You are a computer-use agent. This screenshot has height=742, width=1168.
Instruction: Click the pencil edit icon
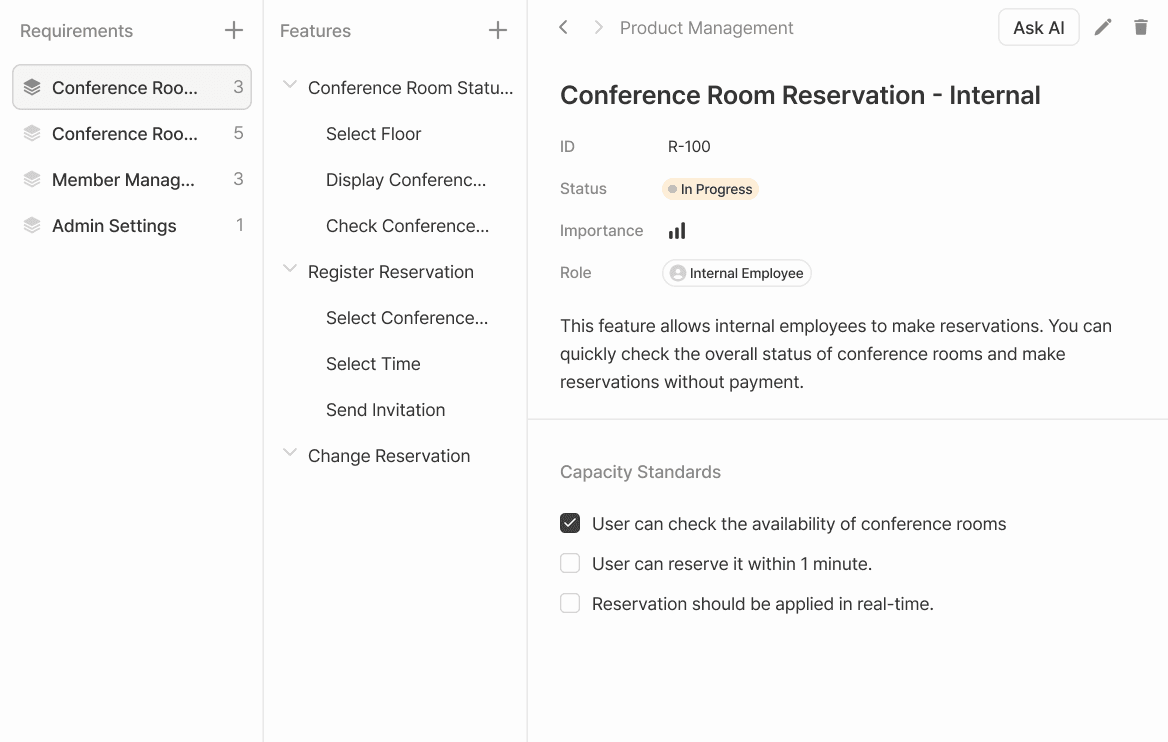click(x=1103, y=28)
